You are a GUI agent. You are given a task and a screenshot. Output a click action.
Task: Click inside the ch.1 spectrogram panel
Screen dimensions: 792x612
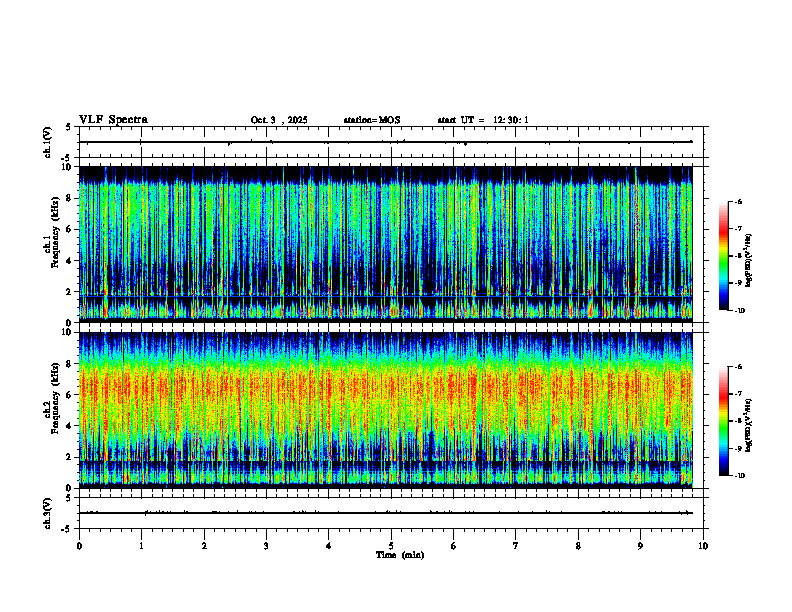pos(386,244)
